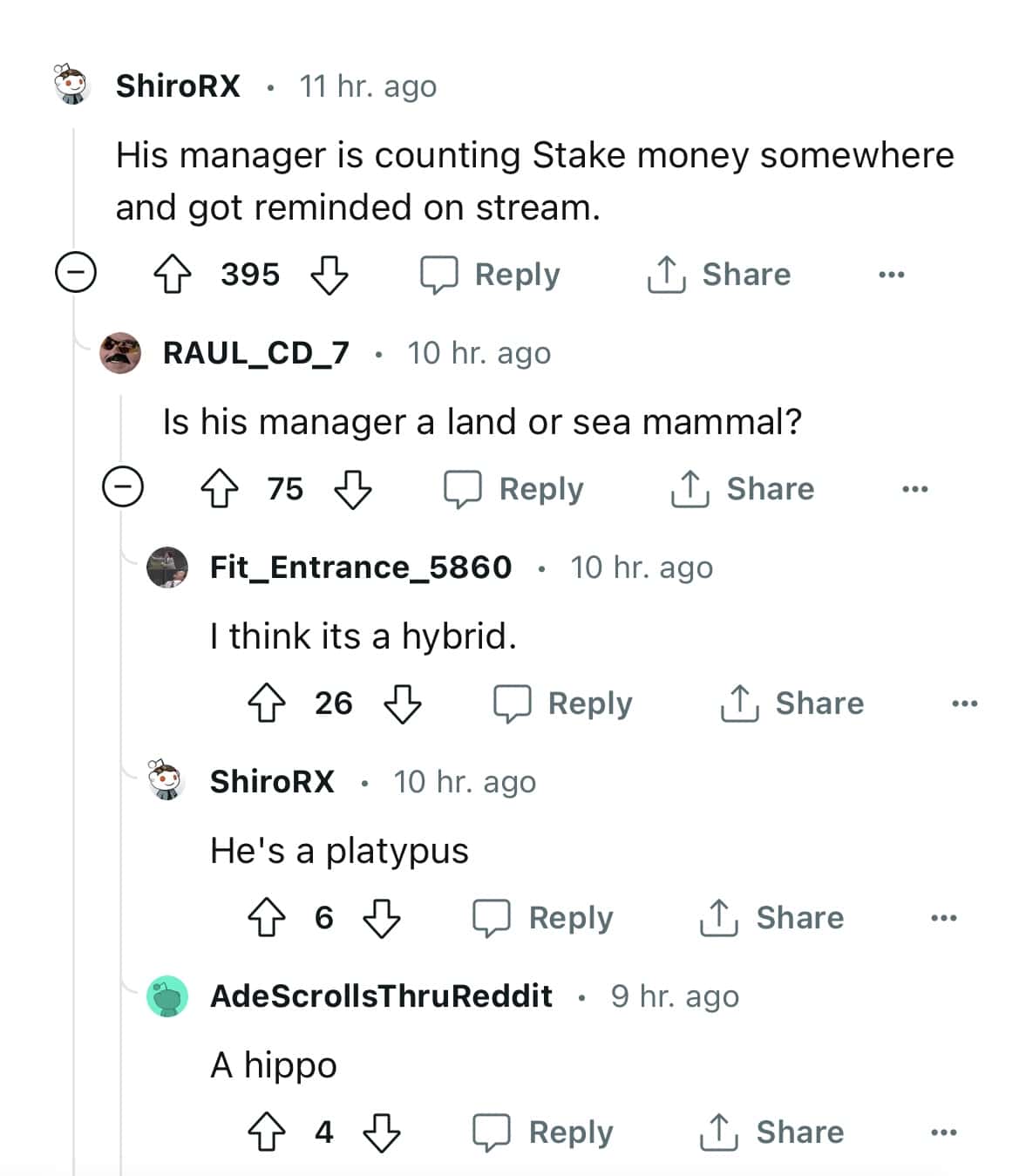Open ShiroRX's avatar on the top comment

pyautogui.click(x=71, y=85)
